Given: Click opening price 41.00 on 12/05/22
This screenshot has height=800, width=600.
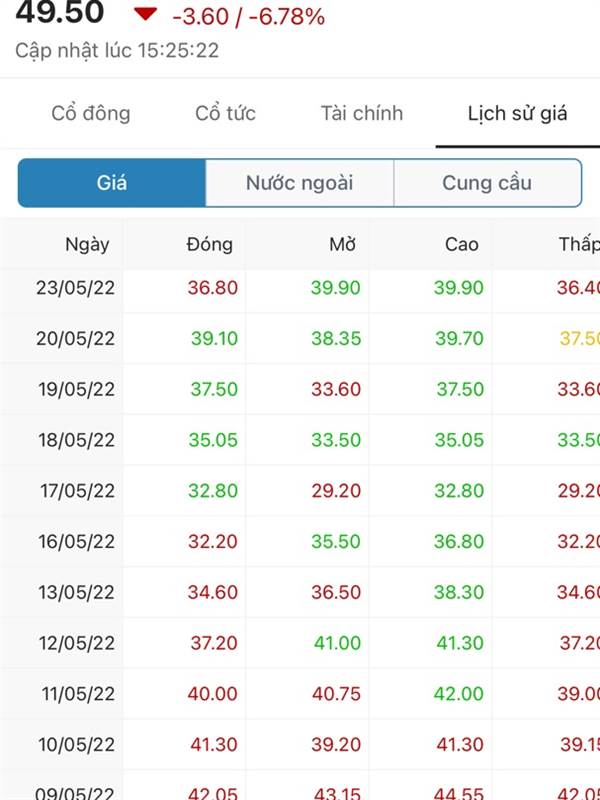Looking at the screenshot, I should [337, 643].
